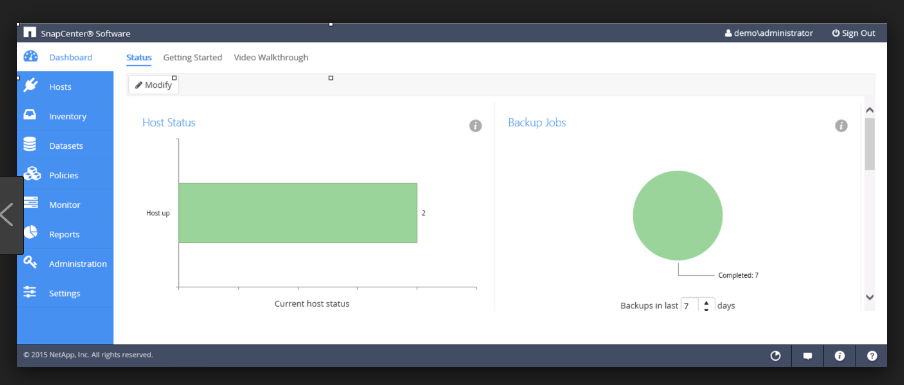Click the Settings sliders icon

click(x=30, y=292)
